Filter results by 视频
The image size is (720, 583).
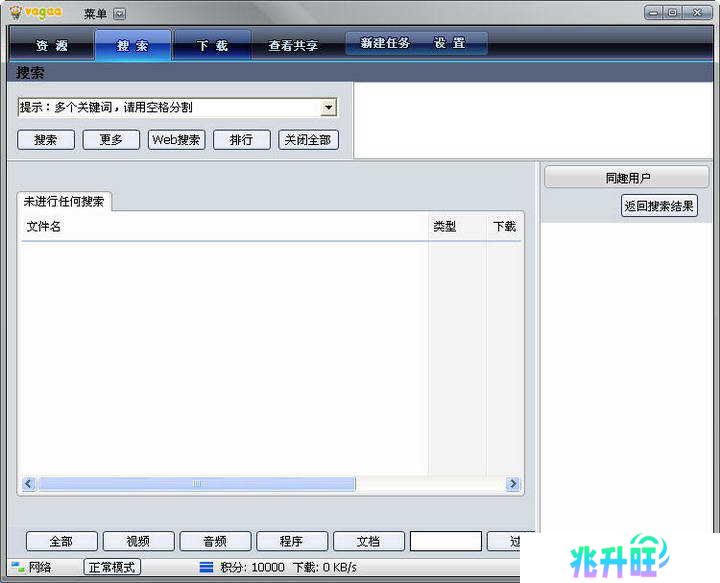(x=139, y=541)
